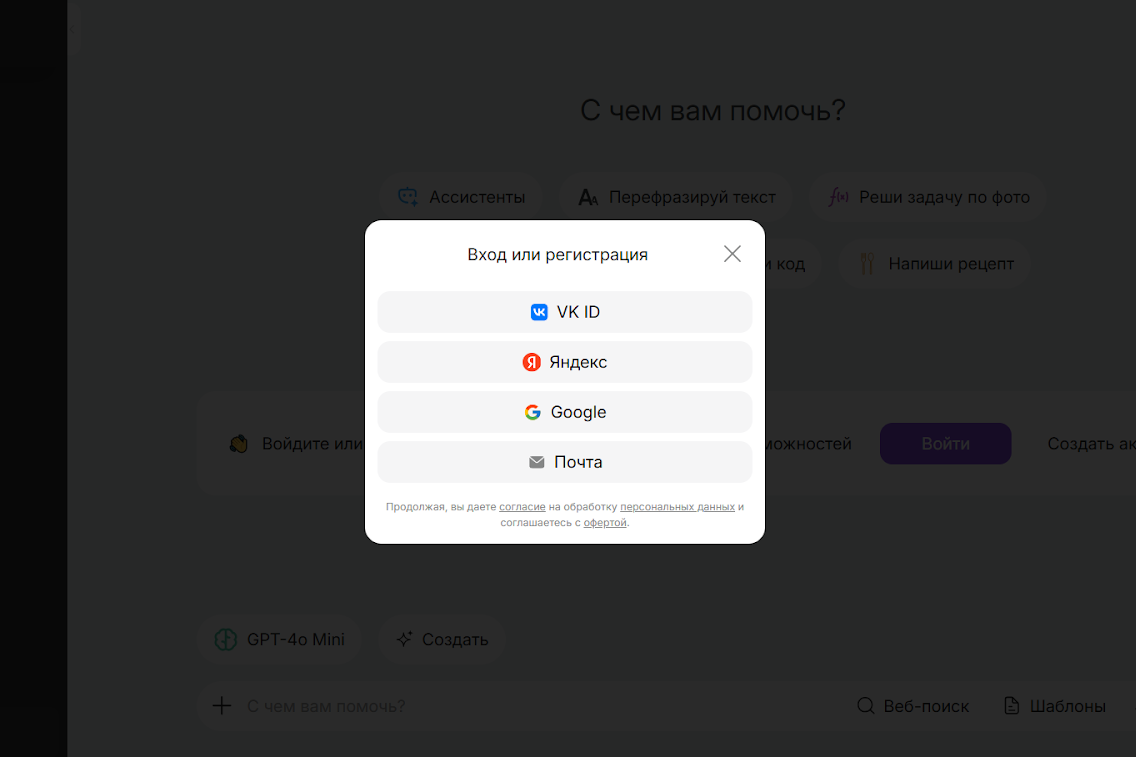Click the plus attach icon

(222, 706)
